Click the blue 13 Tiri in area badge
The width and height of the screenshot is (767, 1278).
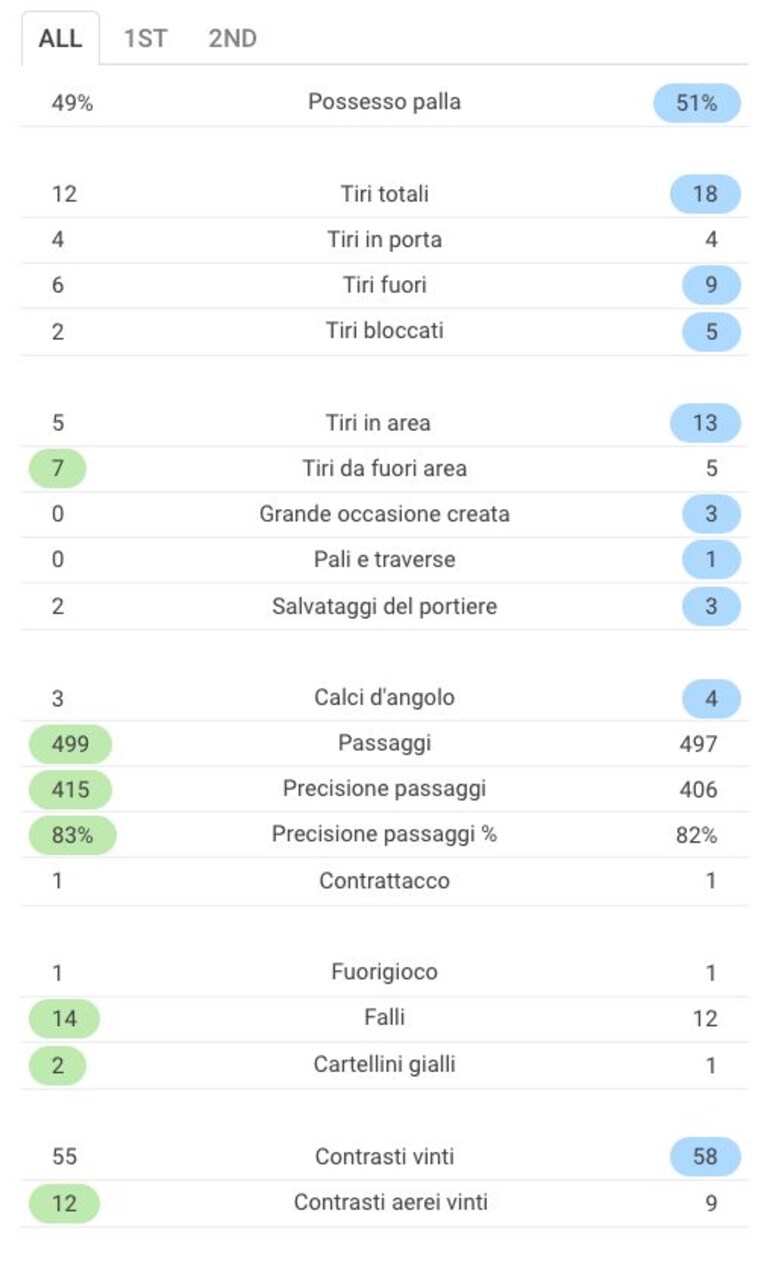[705, 423]
